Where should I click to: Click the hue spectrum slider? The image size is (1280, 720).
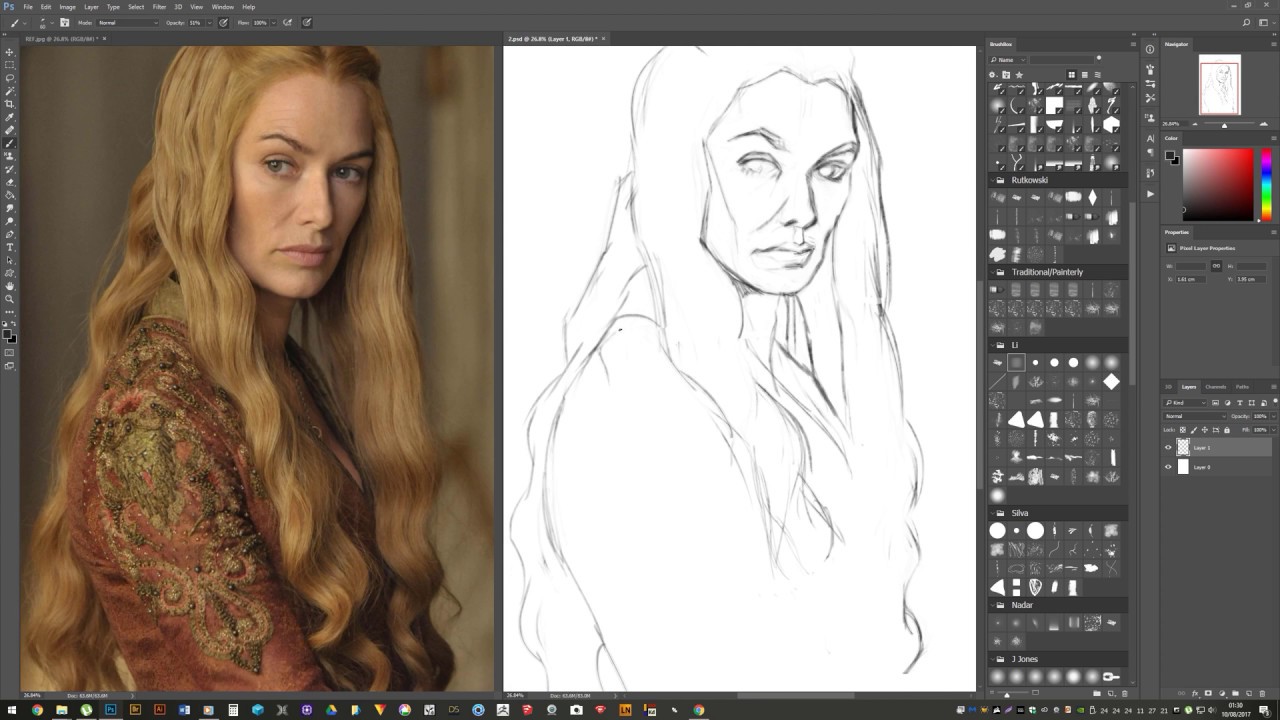click(1266, 184)
